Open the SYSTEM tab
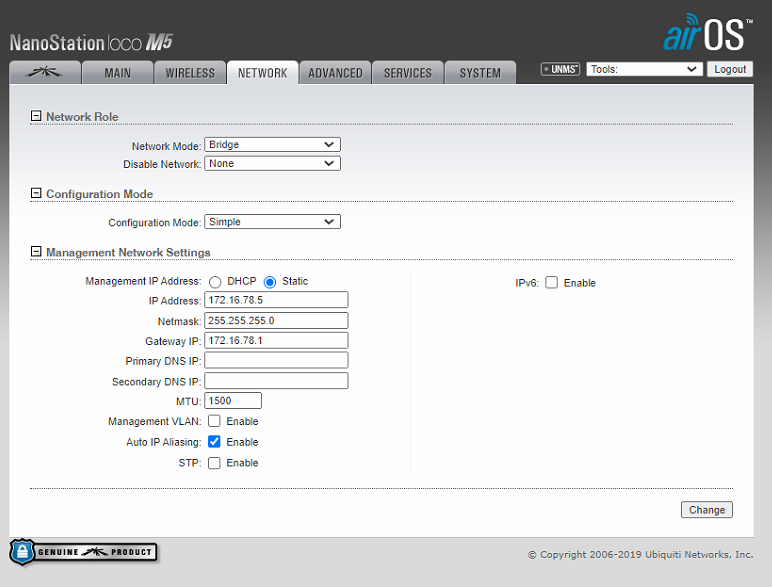The width and height of the screenshot is (772, 587). (481, 73)
